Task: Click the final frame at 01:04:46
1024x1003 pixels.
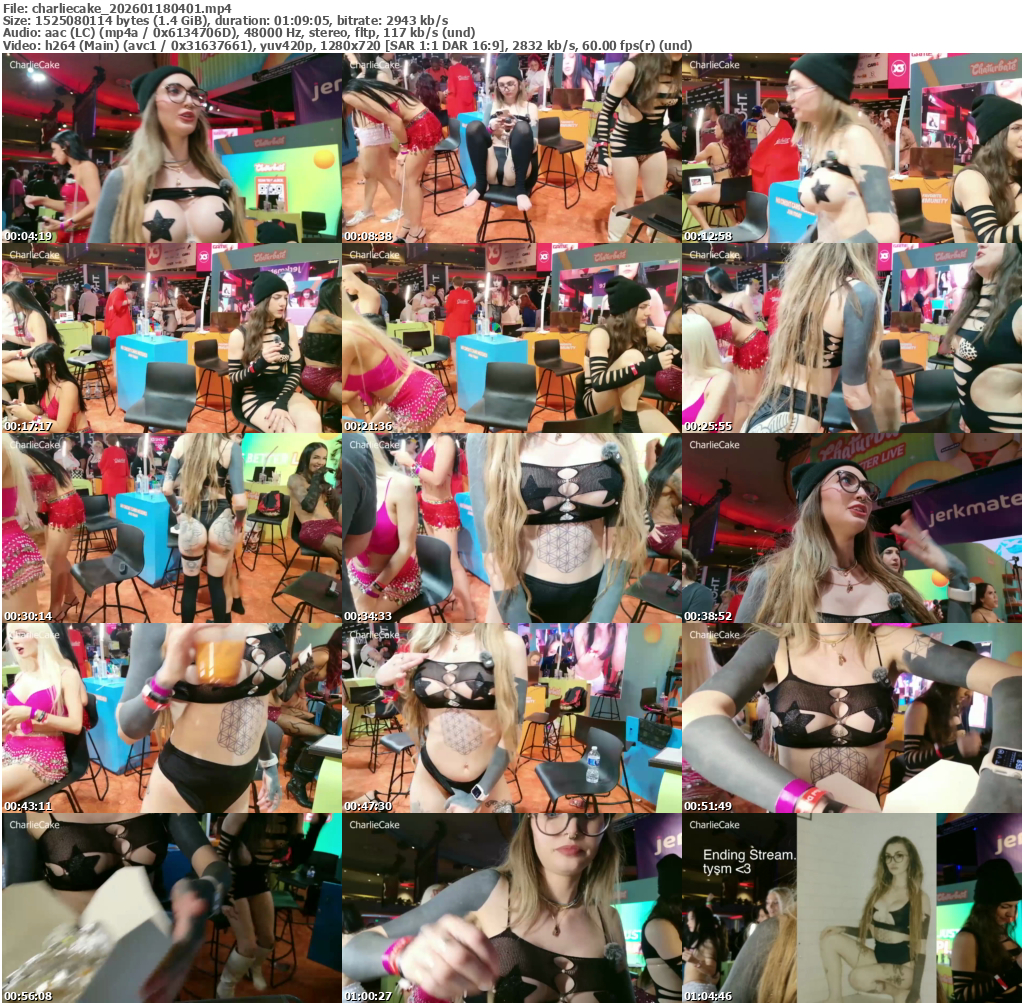Action: (x=852, y=908)
